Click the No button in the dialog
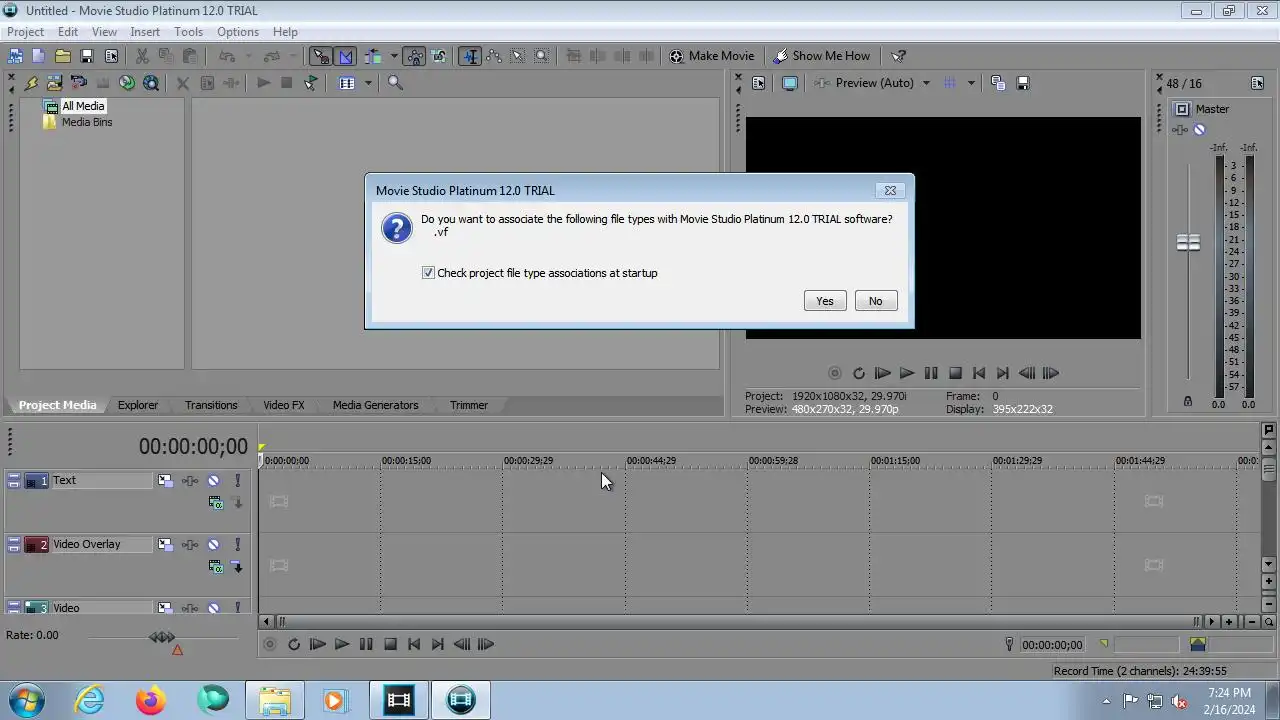Viewport: 1280px width, 720px height. (876, 301)
